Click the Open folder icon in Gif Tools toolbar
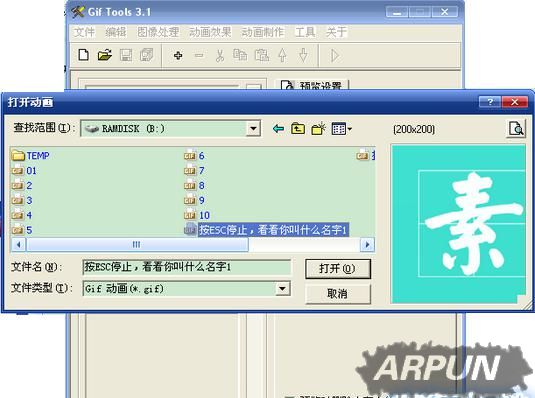 pos(105,55)
